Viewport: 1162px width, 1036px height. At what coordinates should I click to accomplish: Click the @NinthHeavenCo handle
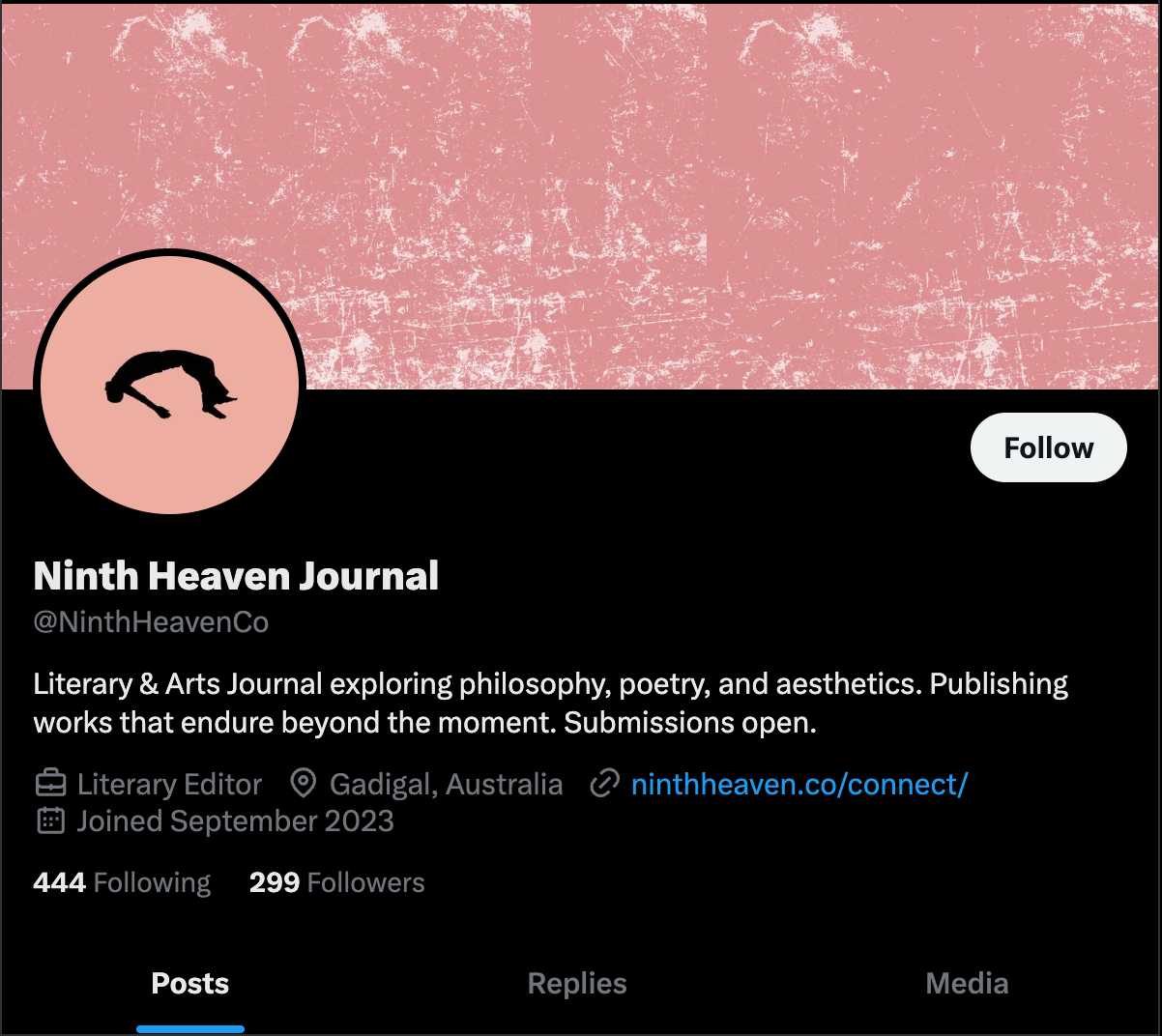[x=151, y=621]
